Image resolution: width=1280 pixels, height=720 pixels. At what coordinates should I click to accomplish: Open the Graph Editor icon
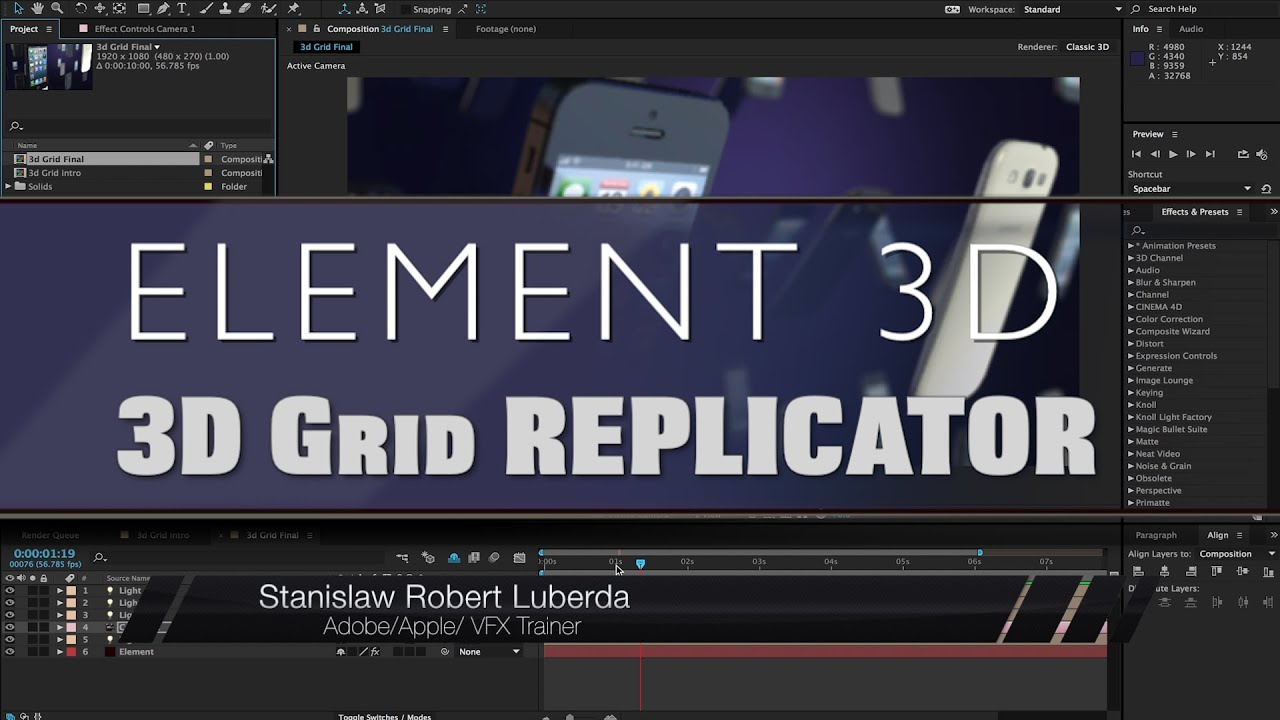(519, 557)
